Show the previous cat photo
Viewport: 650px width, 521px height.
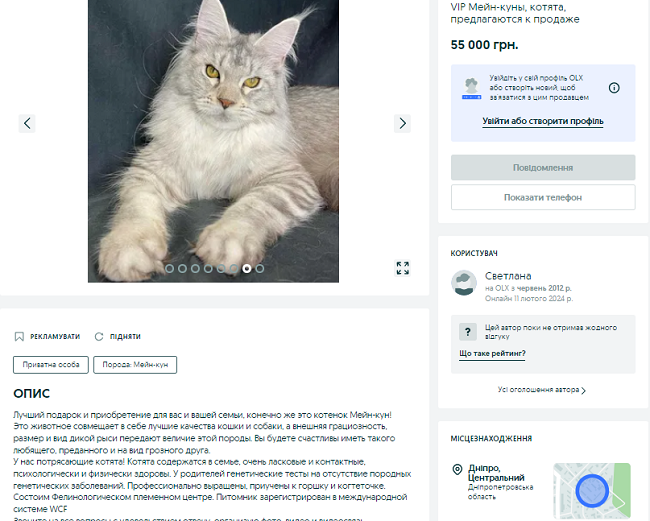(27, 124)
